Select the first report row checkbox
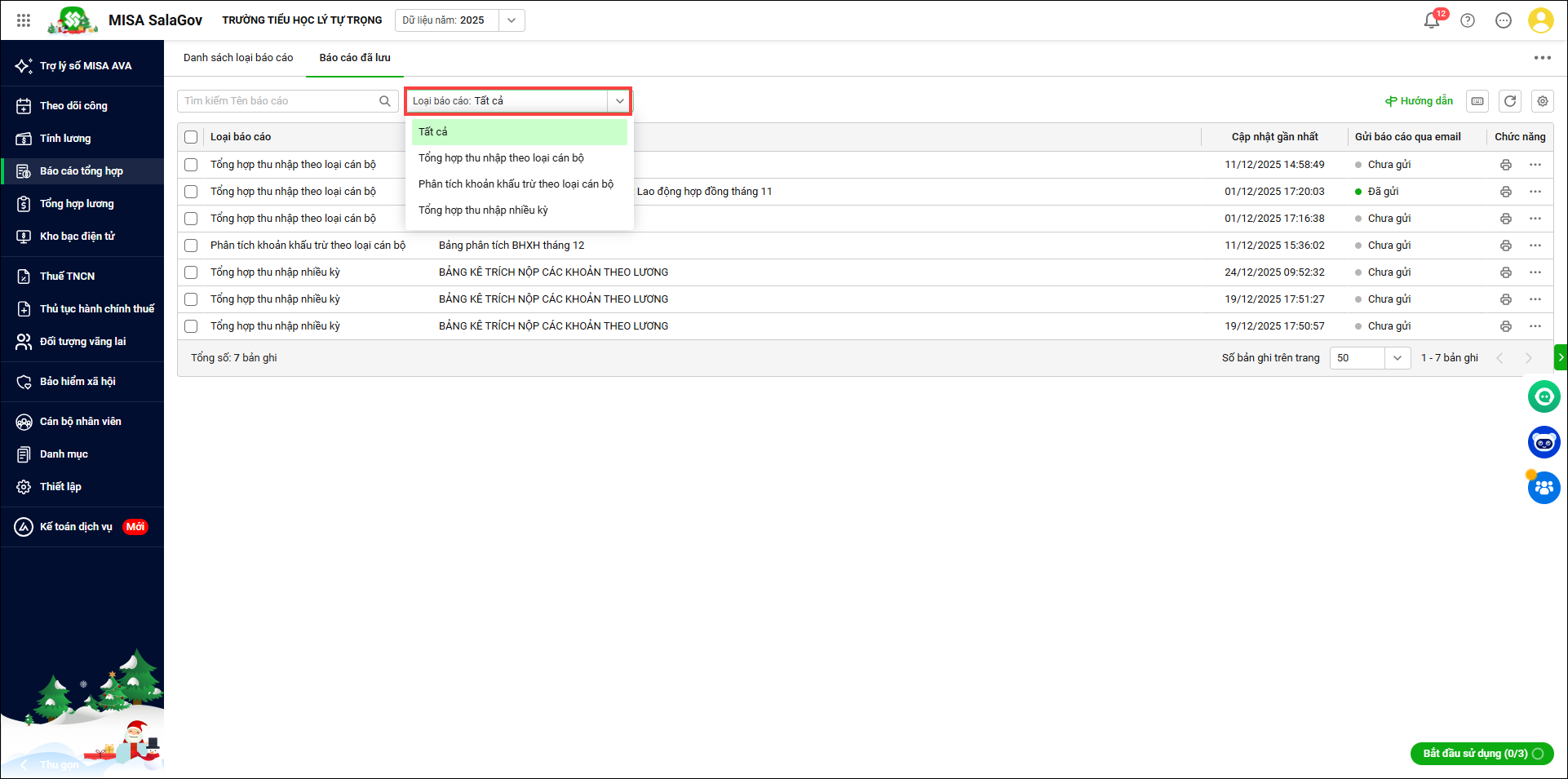1568x779 pixels. [191, 165]
